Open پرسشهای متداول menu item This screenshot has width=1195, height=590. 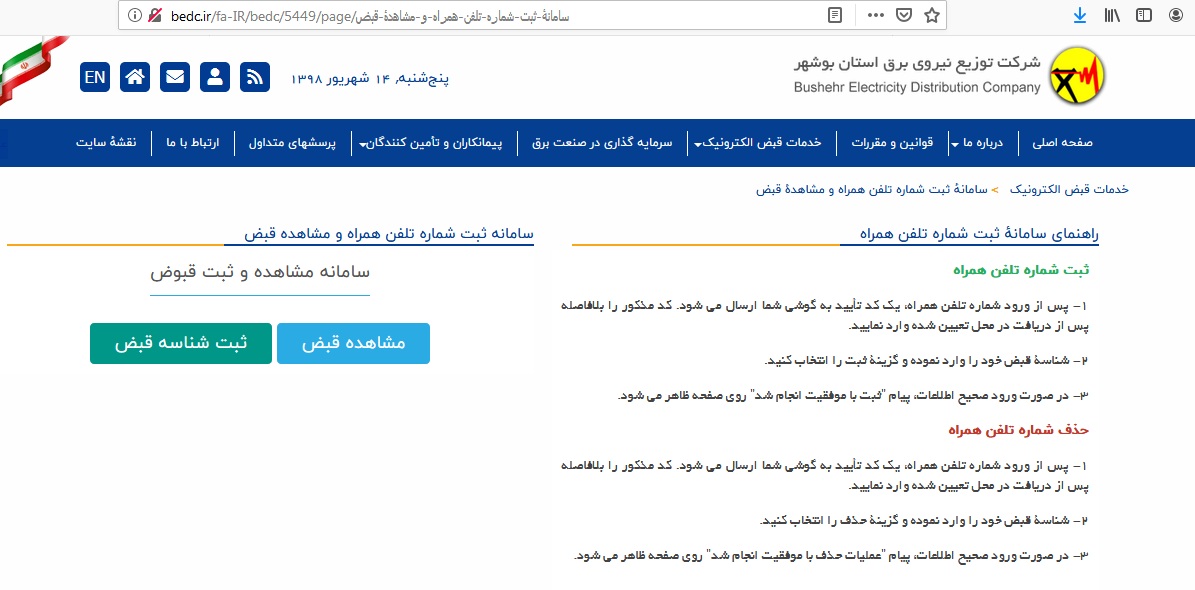tap(293, 143)
